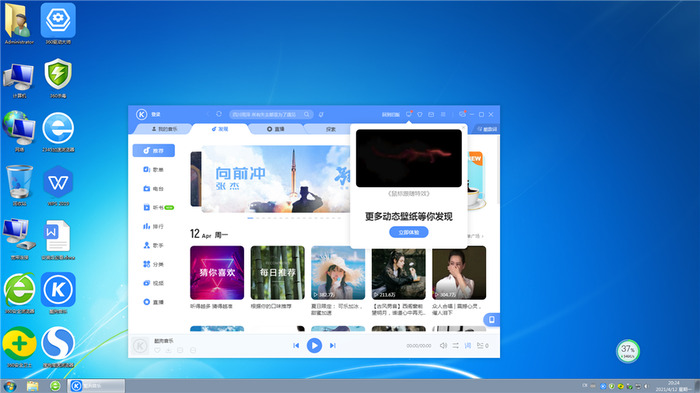Open the 2345 accelerated browser desktop icon
The image size is (700, 393).
point(58,132)
